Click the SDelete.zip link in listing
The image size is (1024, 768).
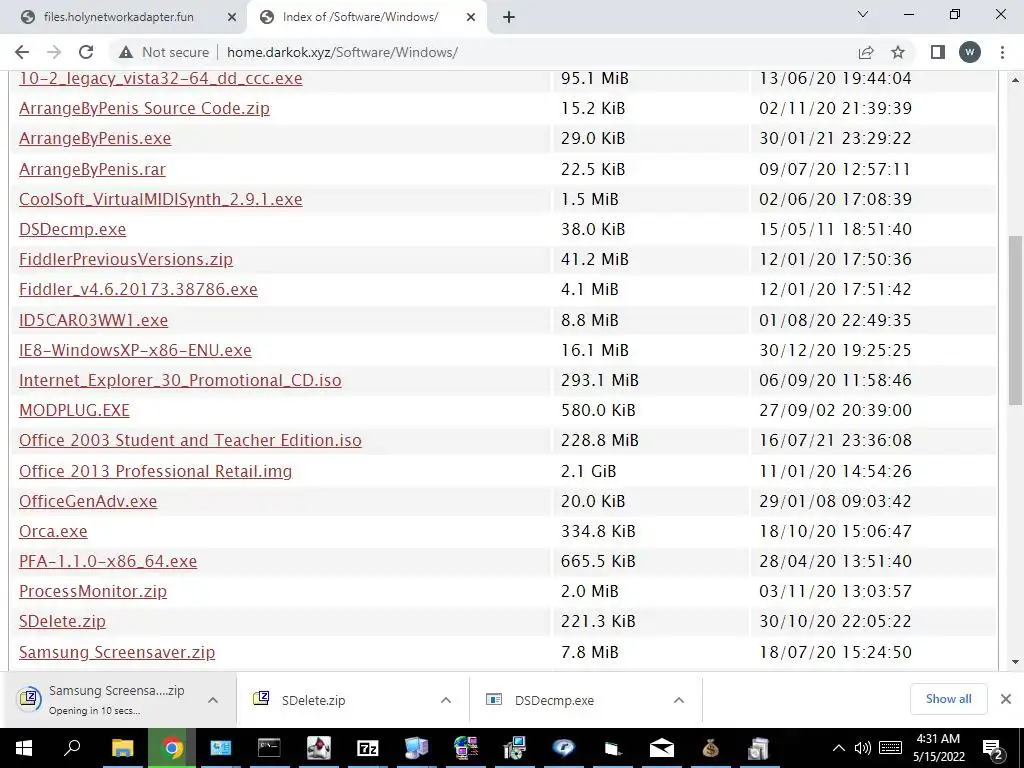pyautogui.click(x=62, y=621)
